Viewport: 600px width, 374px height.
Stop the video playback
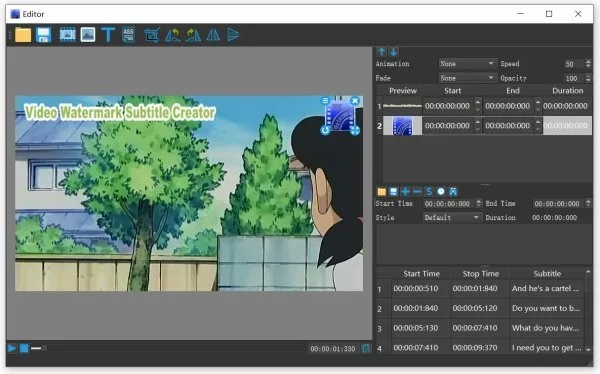[x=24, y=348]
